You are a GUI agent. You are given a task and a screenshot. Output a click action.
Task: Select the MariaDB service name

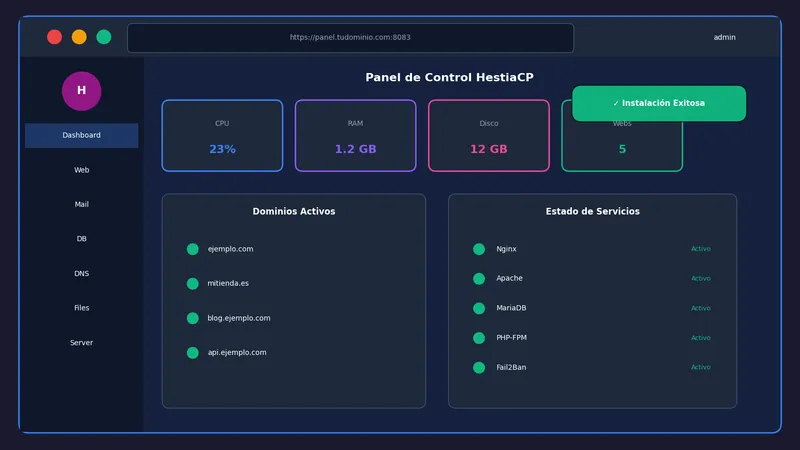coord(511,308)
